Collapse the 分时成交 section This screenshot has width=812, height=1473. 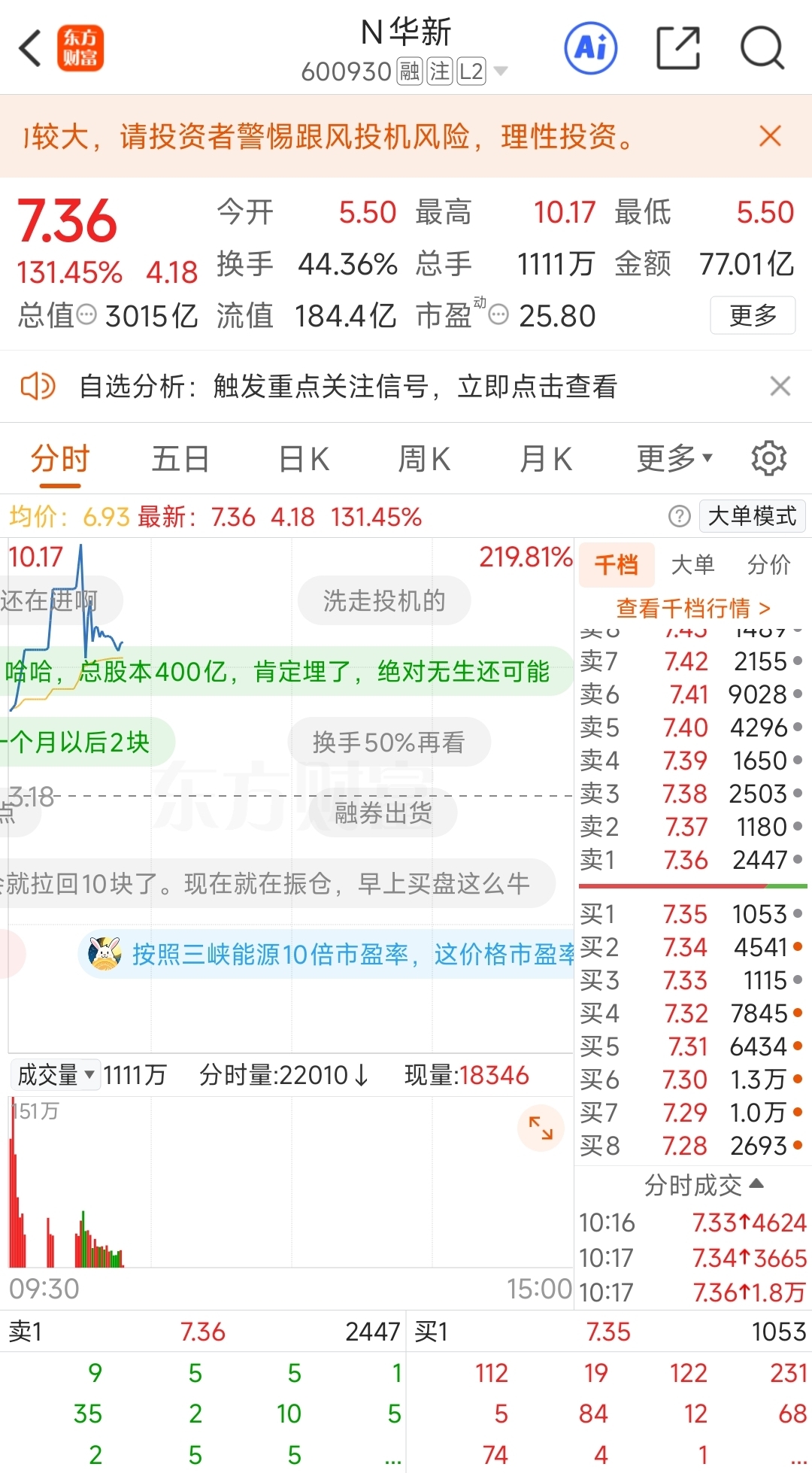(704, 1186)
